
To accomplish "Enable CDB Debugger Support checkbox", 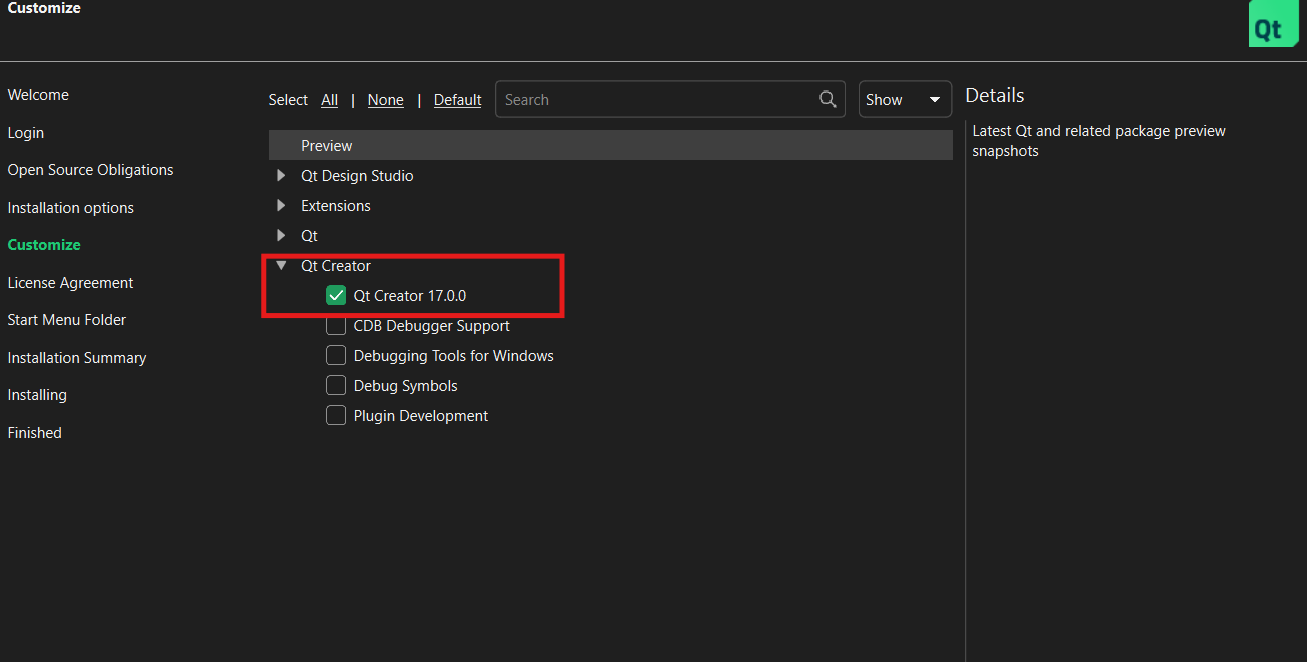I will pyautogui.click(x=336, y=326).
